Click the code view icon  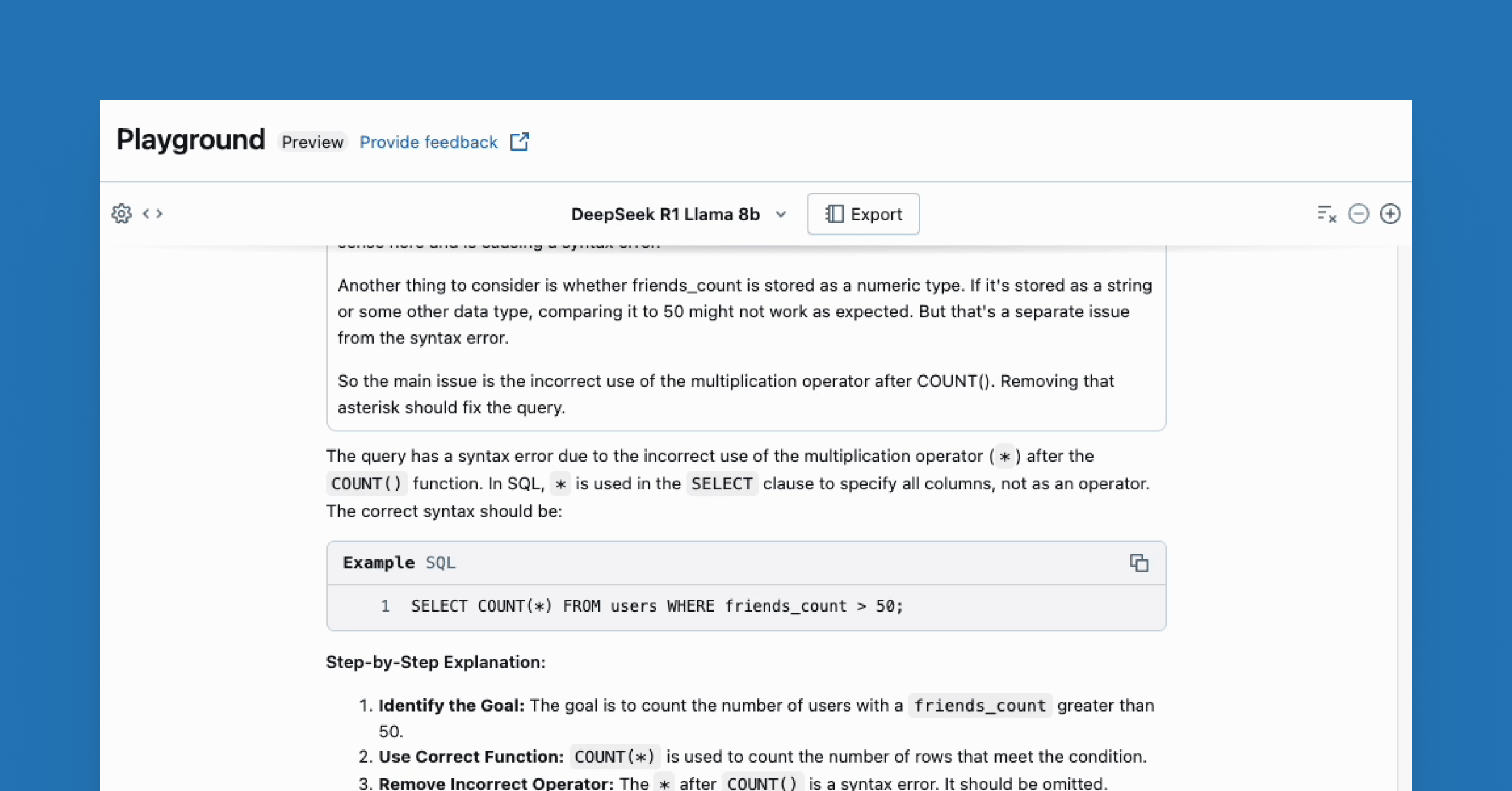pos(150,214)
